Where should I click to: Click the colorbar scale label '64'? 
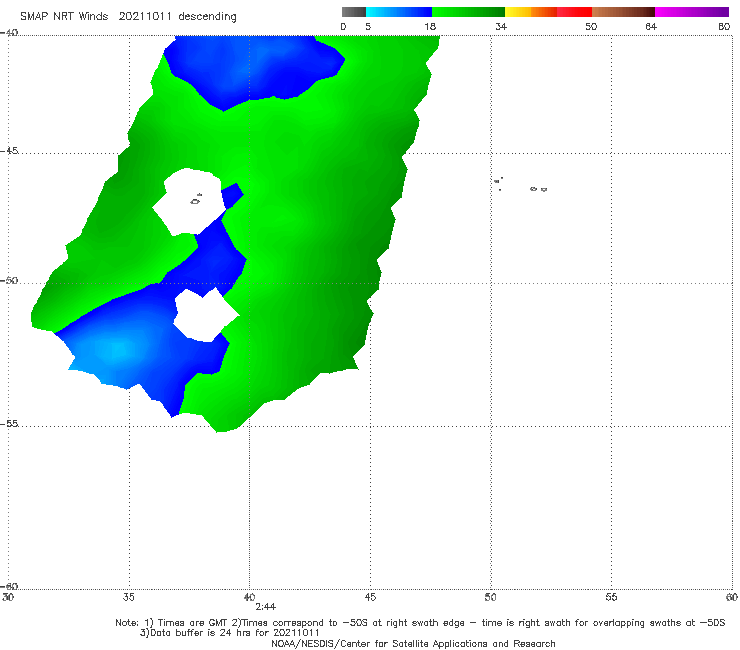pyautogui.click(x=651, y=27)
